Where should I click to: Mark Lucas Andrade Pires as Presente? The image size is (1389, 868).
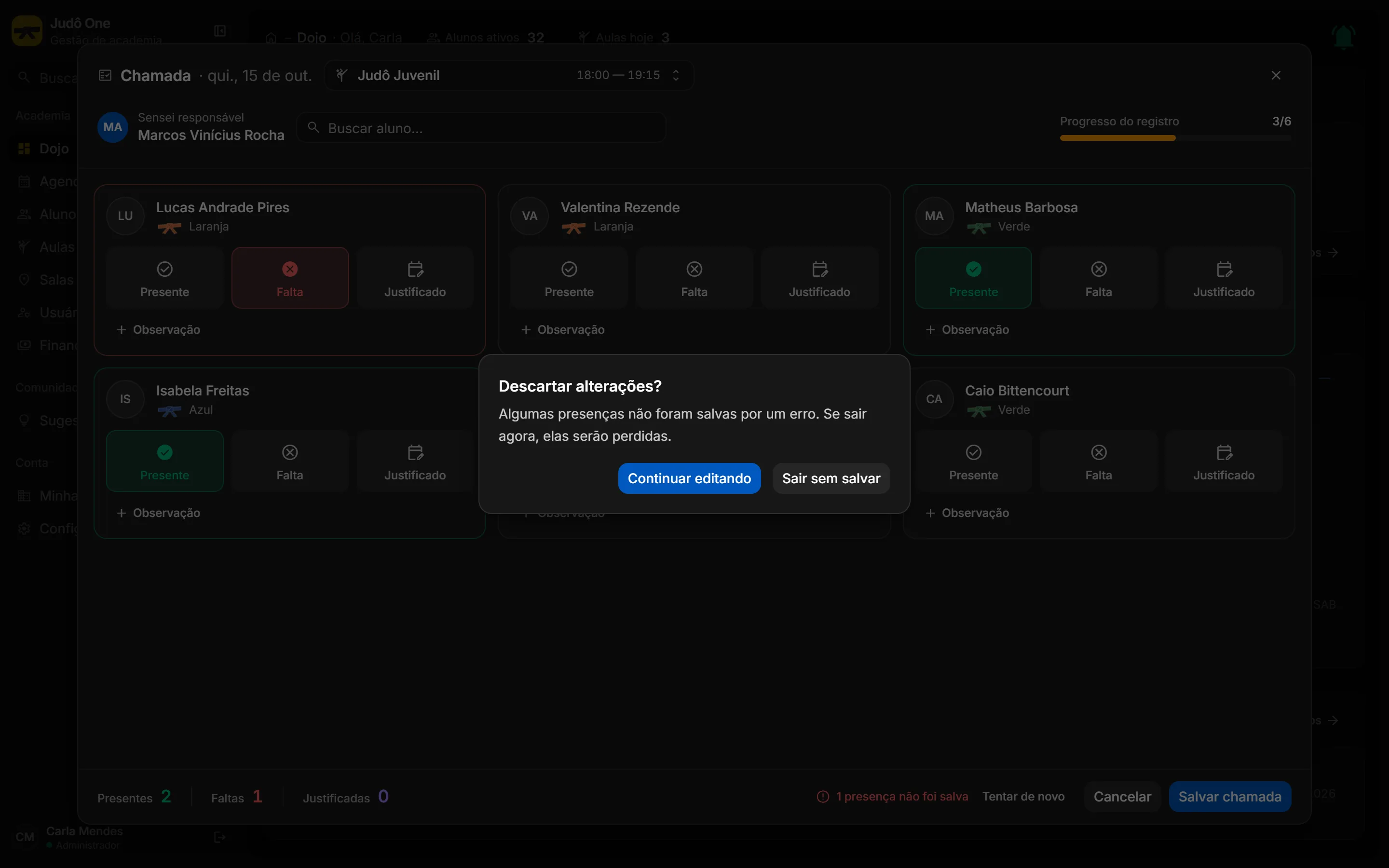(x=165, y=278)
